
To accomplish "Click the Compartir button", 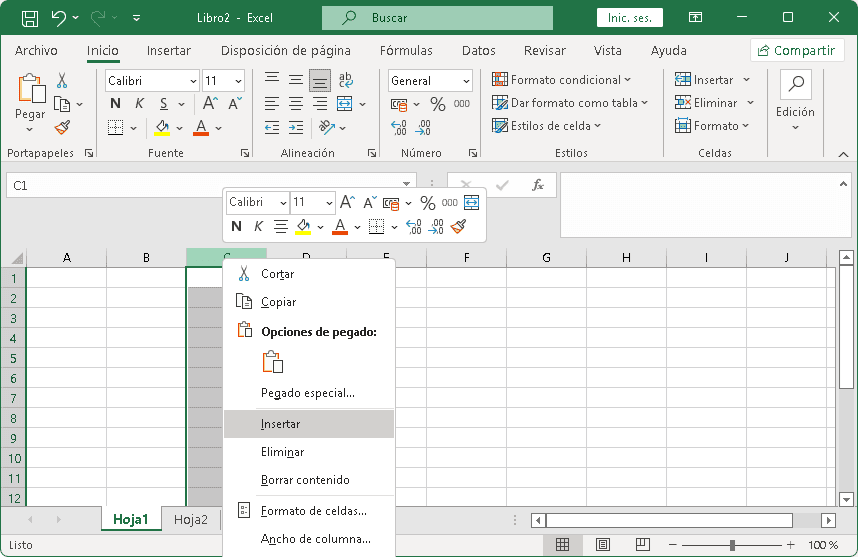I will pos(797,50).
